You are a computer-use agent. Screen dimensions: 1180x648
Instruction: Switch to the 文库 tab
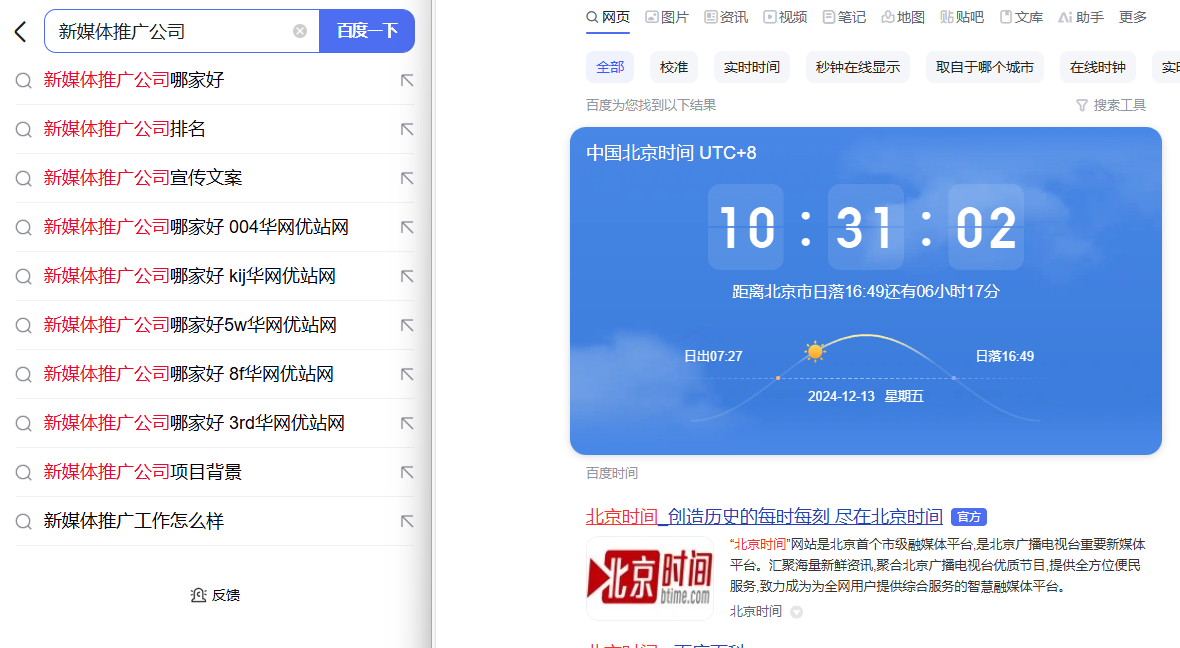tap(1021, 17)
